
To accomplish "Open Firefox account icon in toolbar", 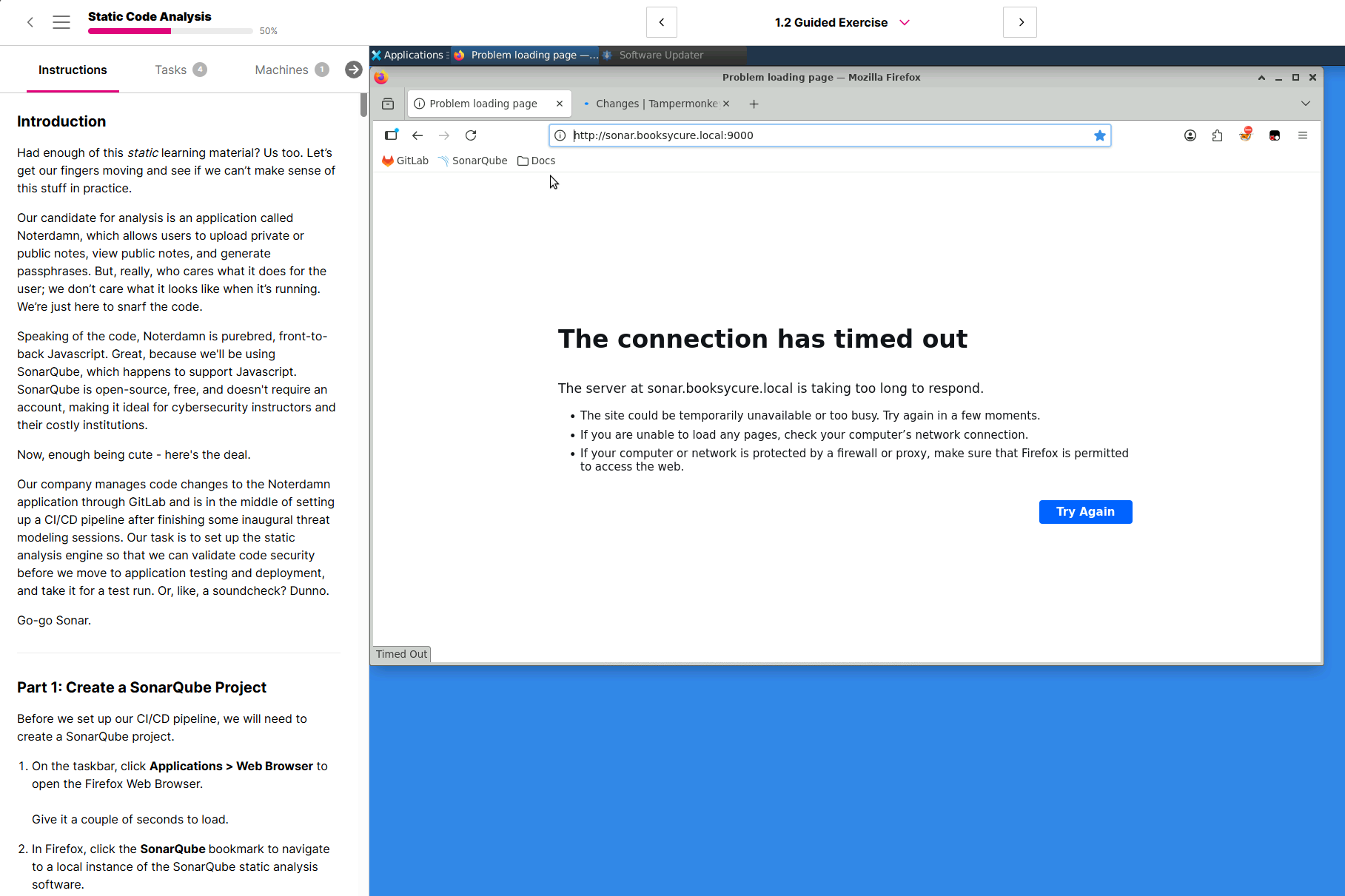I will coord(1190,135).
